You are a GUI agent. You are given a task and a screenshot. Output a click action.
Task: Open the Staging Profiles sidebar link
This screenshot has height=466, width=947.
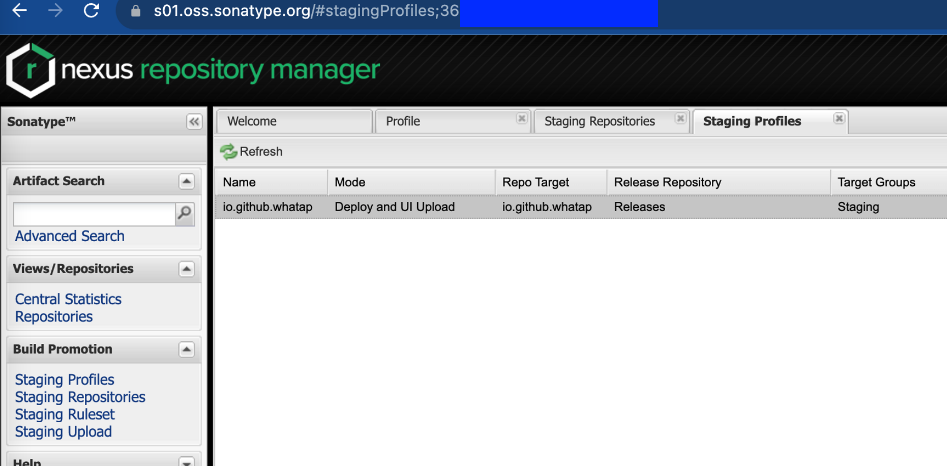pos(65,380)
